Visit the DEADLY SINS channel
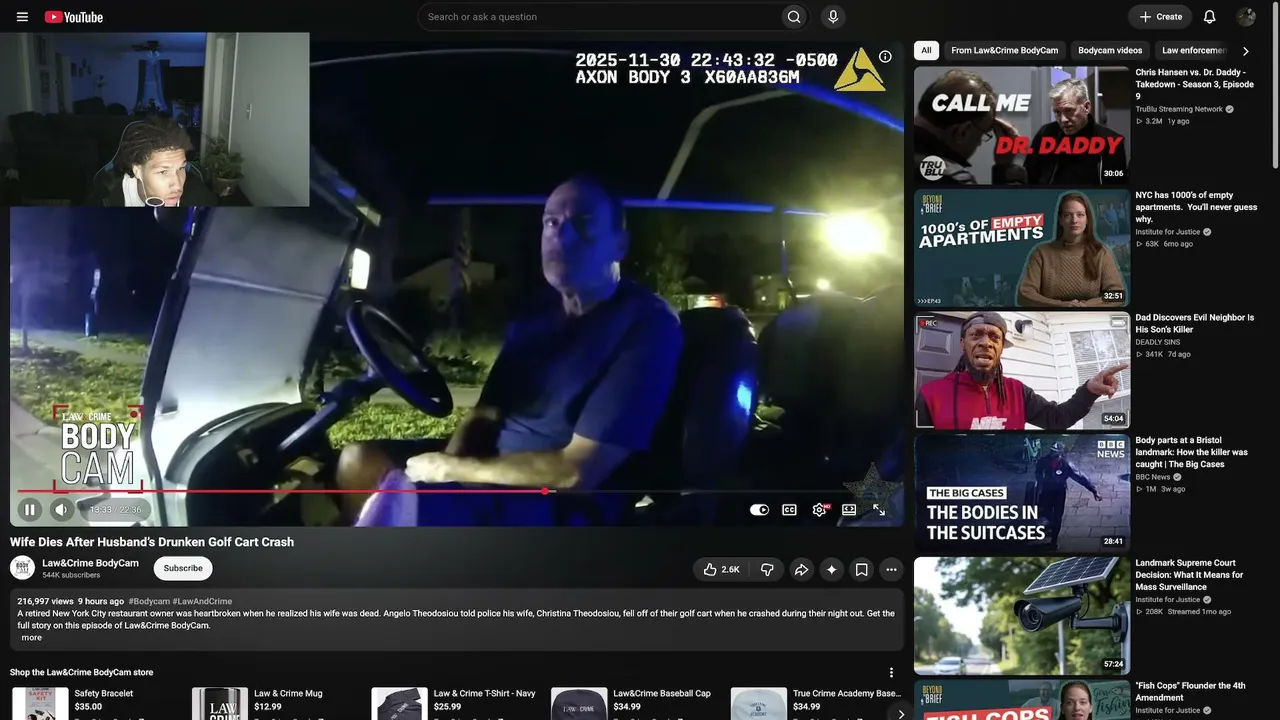The width and height of the screenshot is (1280, 720). click(1158, 342)
